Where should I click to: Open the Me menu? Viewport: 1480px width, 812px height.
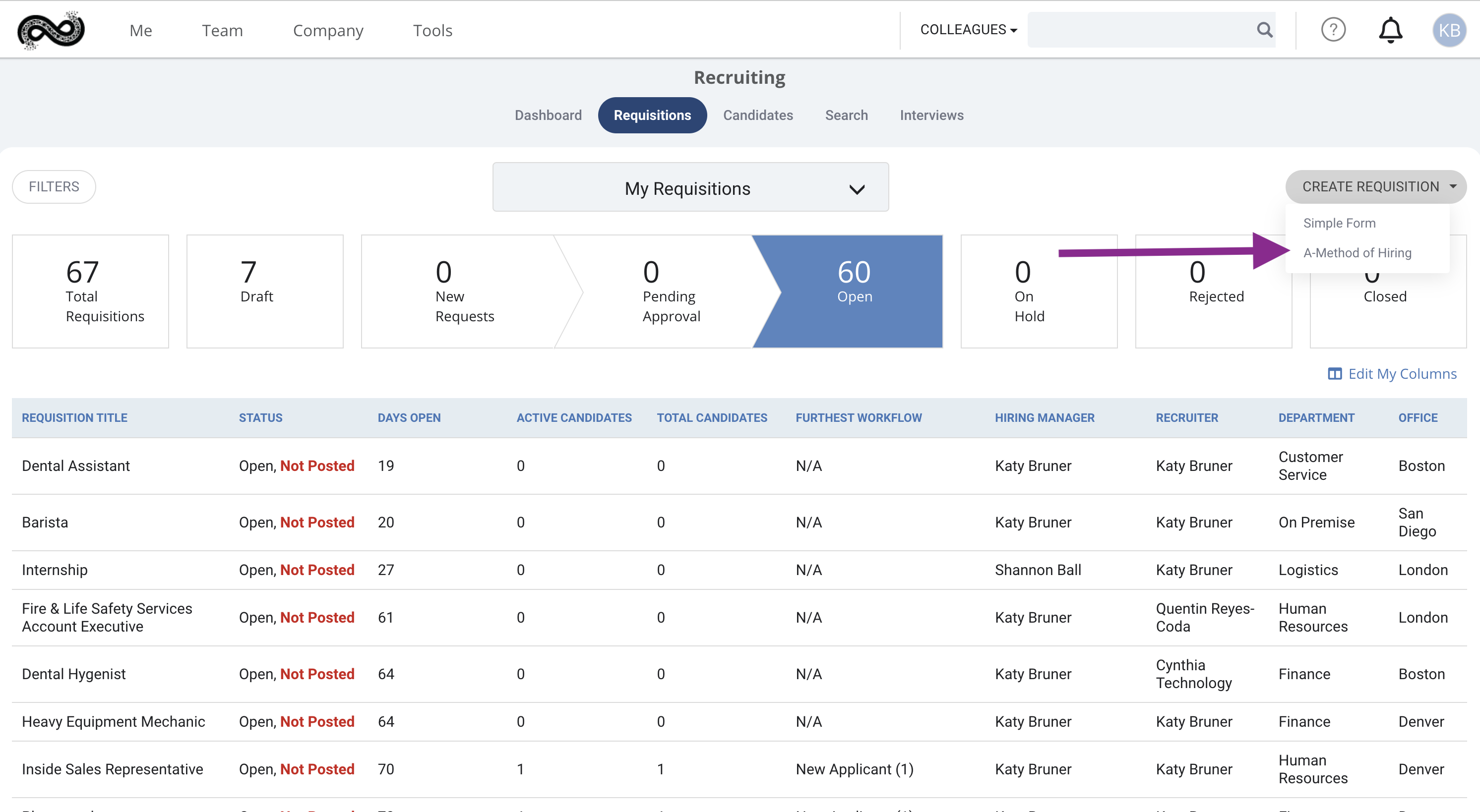coord(141,30)
